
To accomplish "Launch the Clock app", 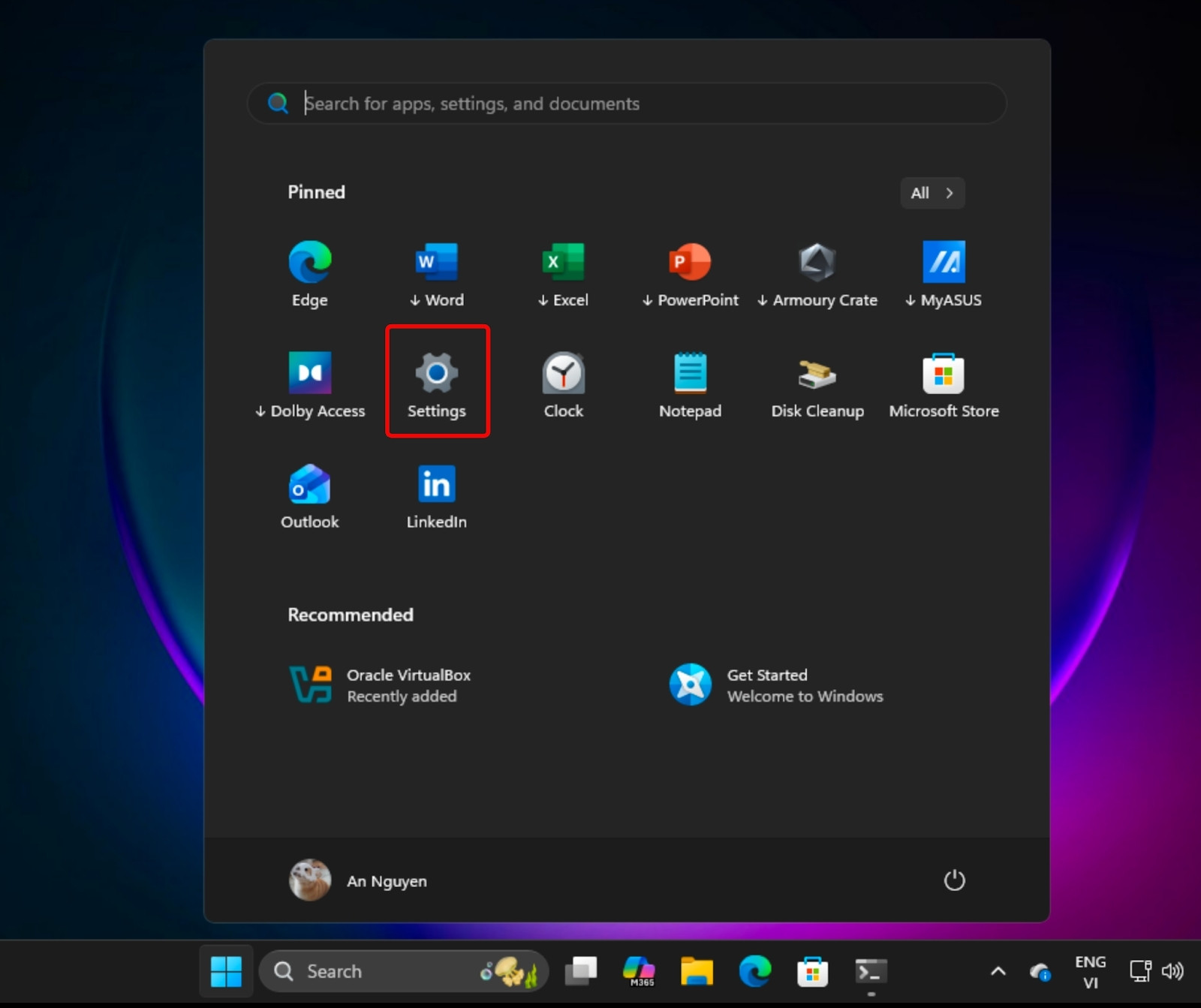I will point(563,385).
